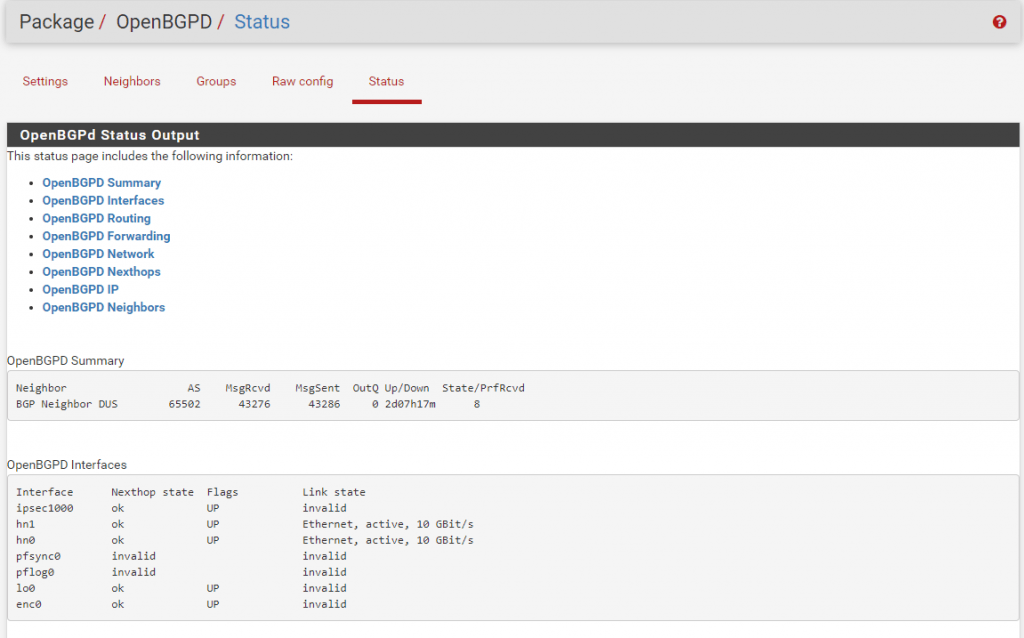Click hn0 link state Ethernet text
The image size is (1024, 638).
pyautogui.click(x=388, y=540)
